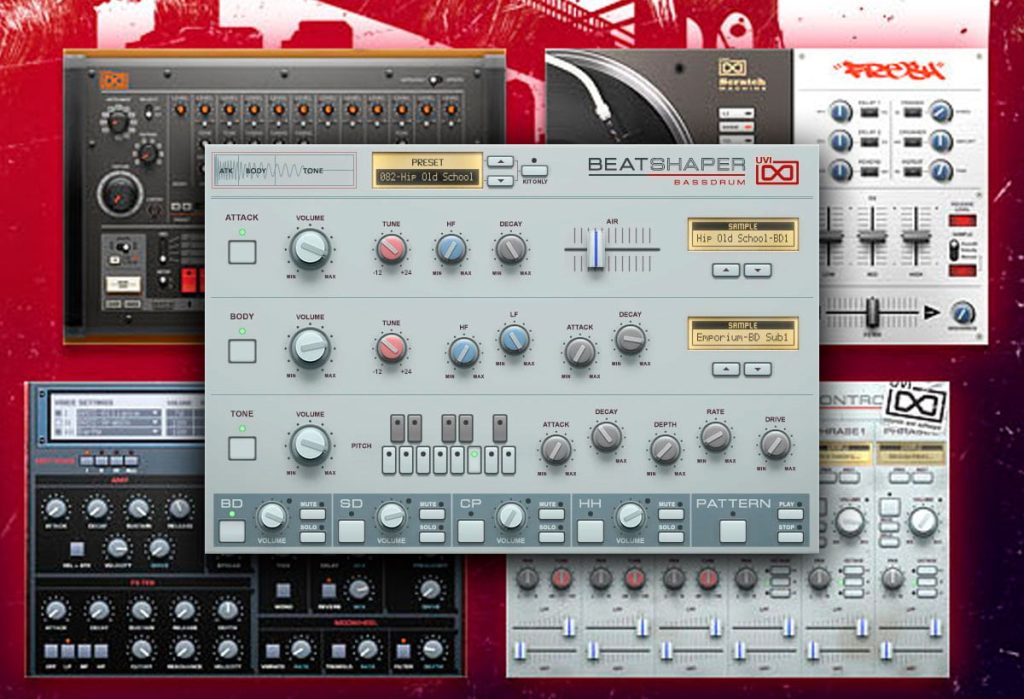
Task: Select previous Body sample with up arrow
Action: tap(726, 369)
